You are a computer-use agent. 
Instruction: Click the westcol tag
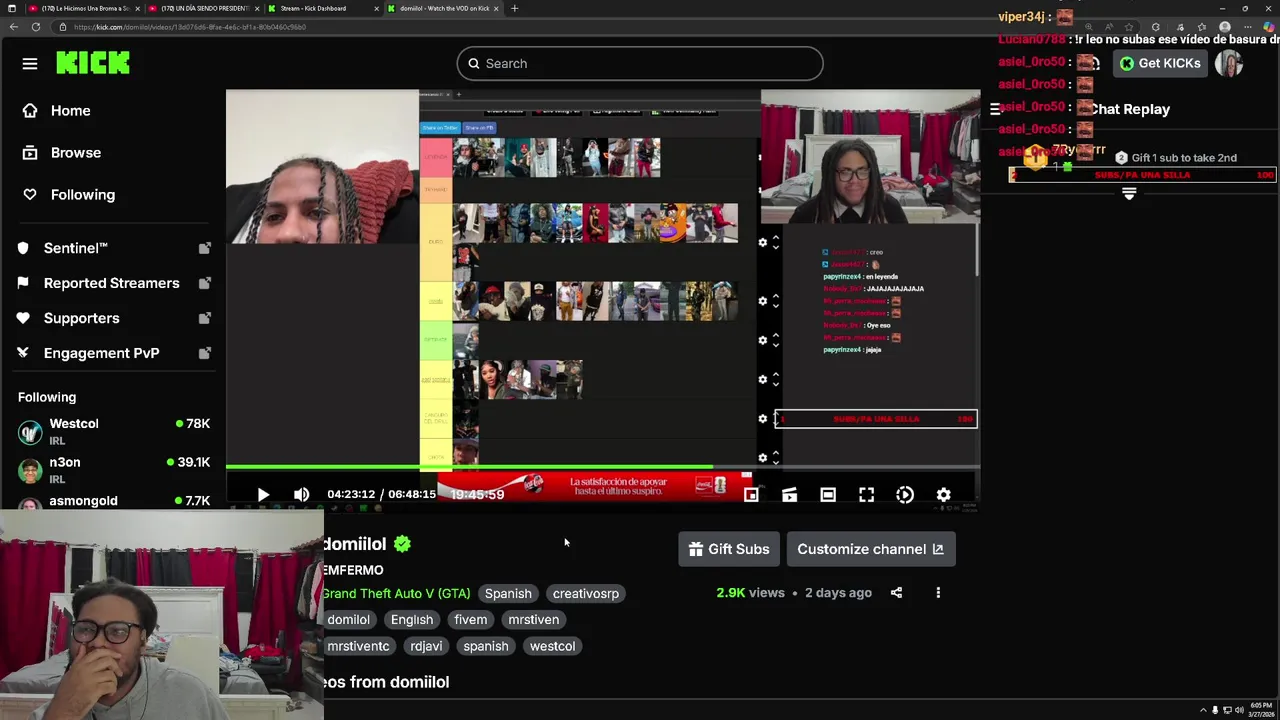552,646
